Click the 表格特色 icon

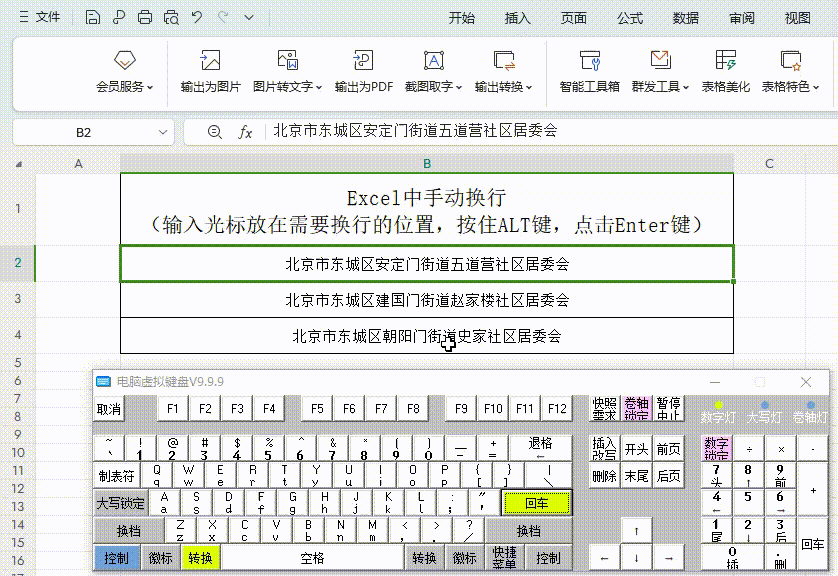790,60
